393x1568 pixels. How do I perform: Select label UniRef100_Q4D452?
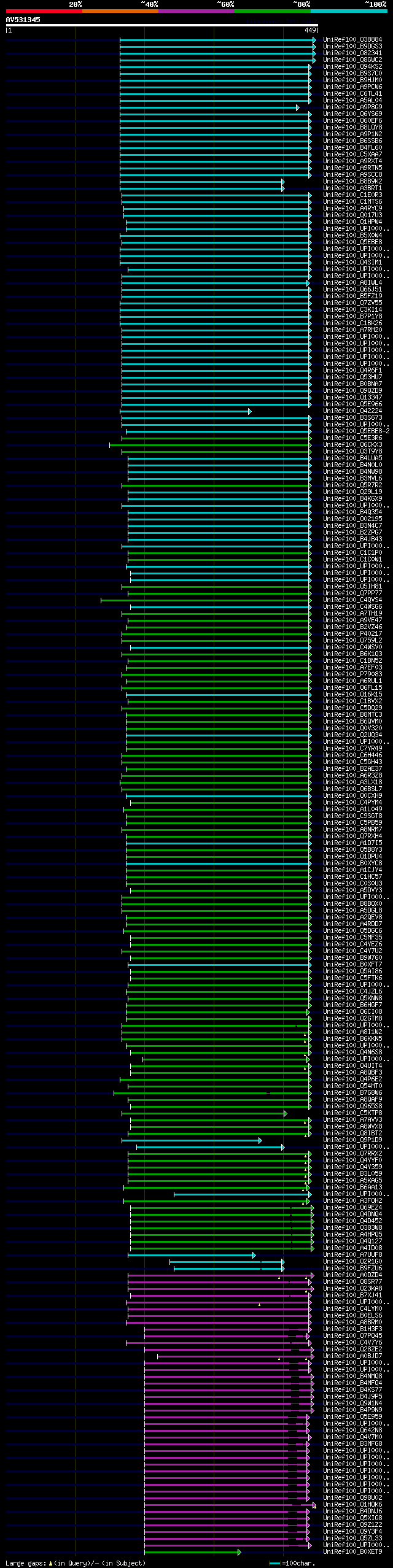point(352,1221)
